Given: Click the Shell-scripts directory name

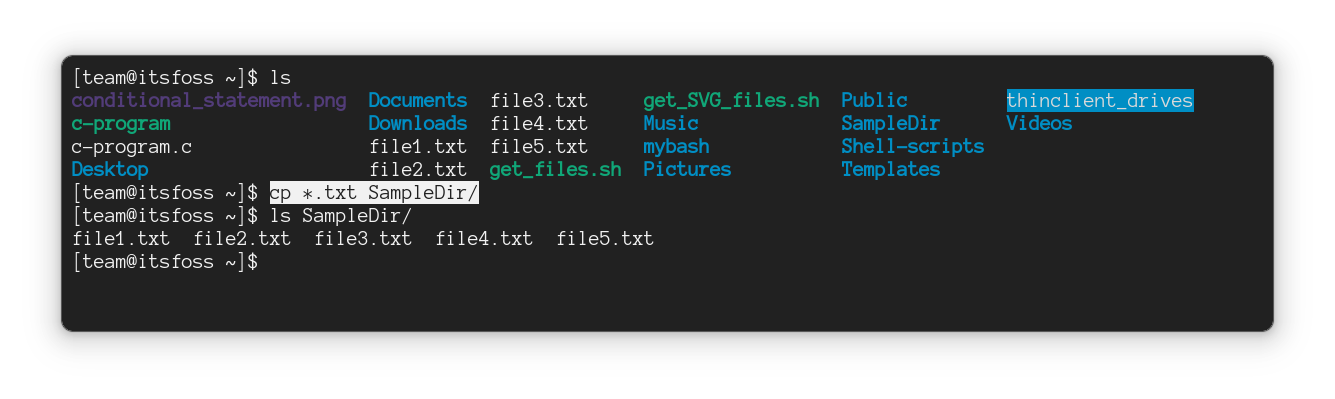Looking at the screenshot, I should click(x=912, y=147).
